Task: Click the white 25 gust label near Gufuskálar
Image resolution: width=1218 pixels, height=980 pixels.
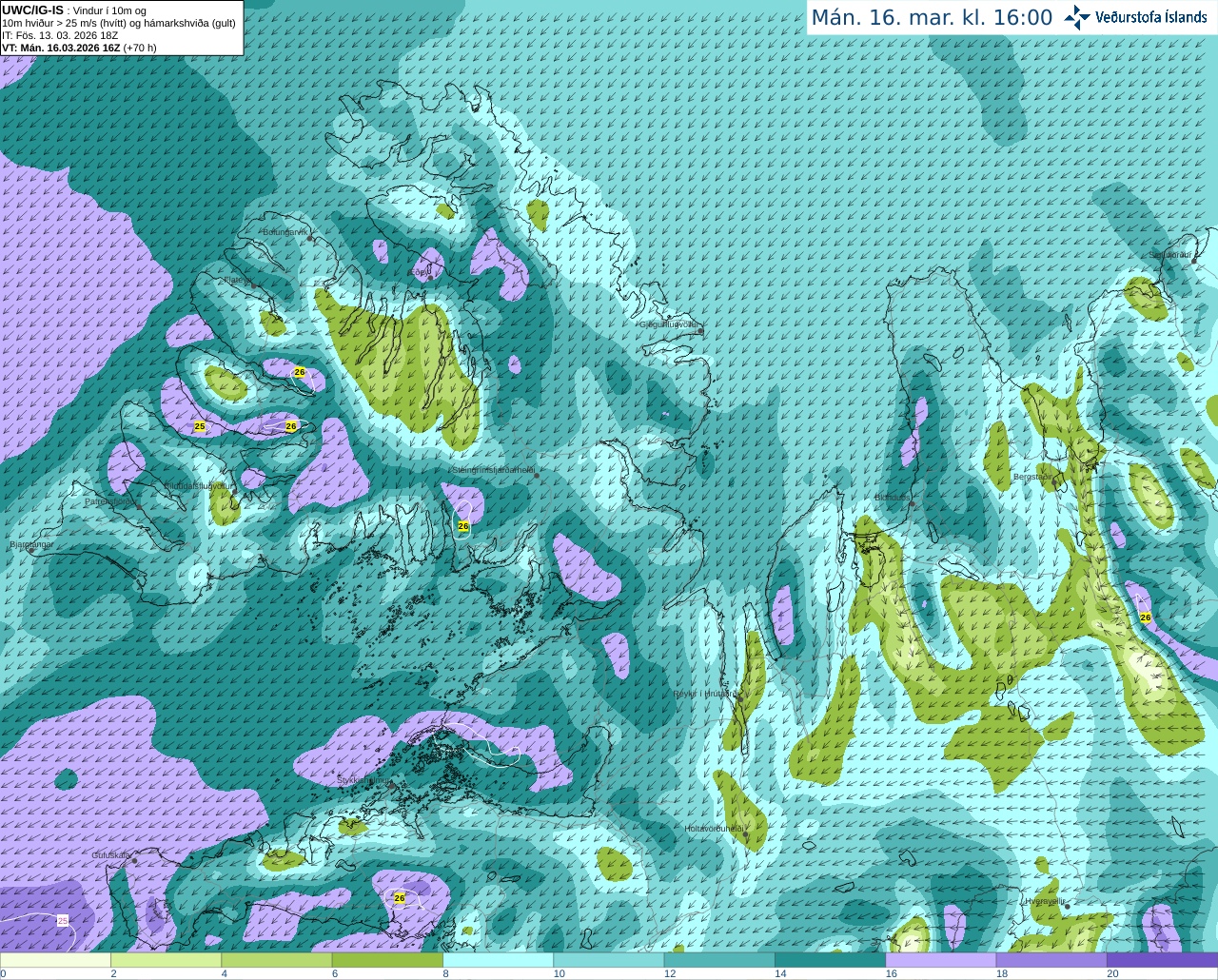Action: click(x=63, y=921)
